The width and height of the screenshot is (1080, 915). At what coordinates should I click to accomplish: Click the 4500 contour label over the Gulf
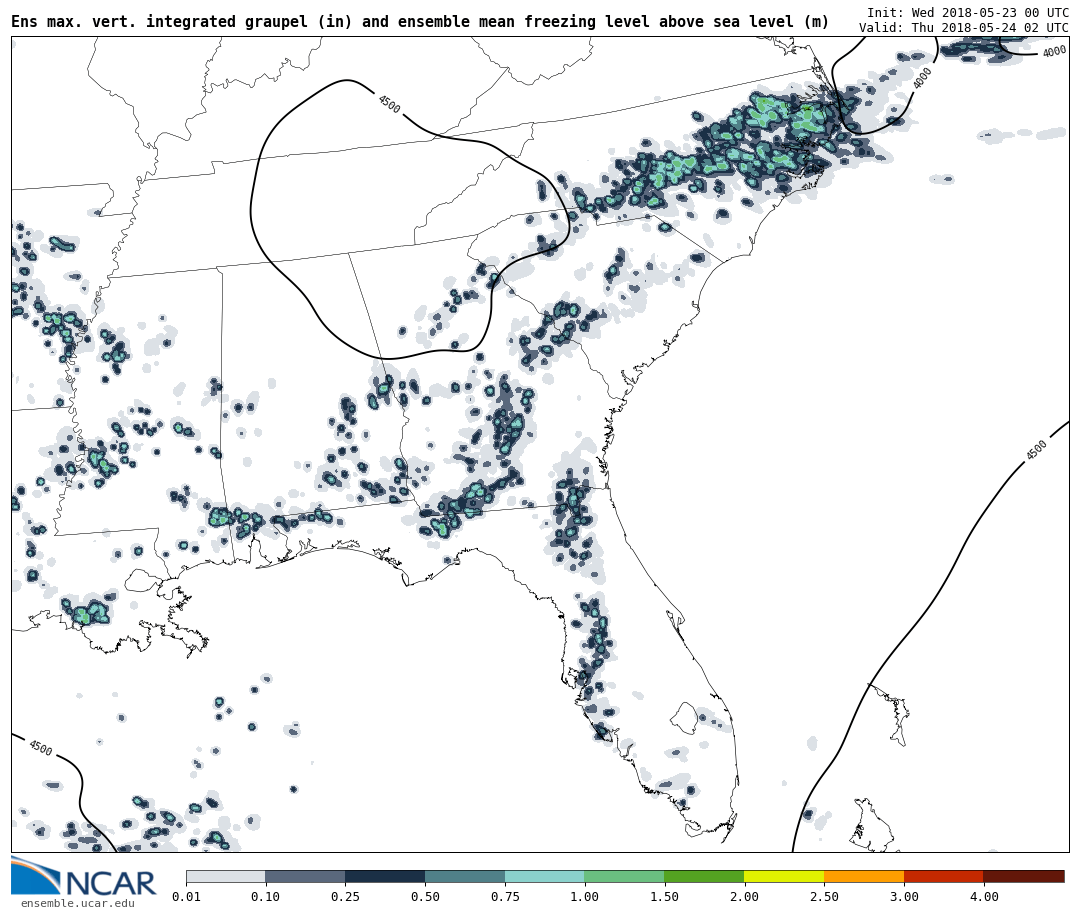(40, 747)
